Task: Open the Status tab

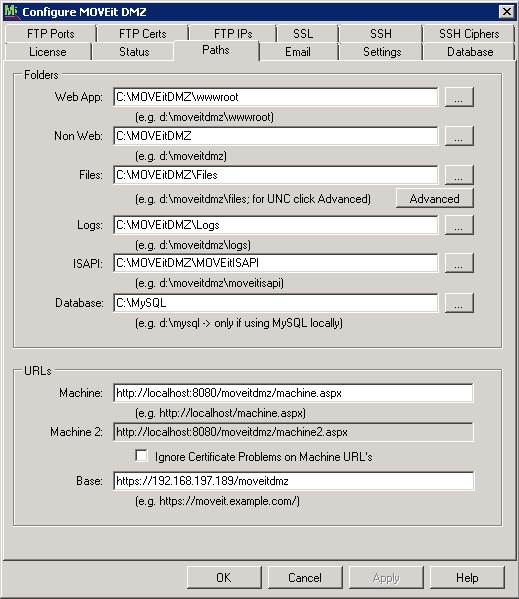Action: click(x=134, y=52)
